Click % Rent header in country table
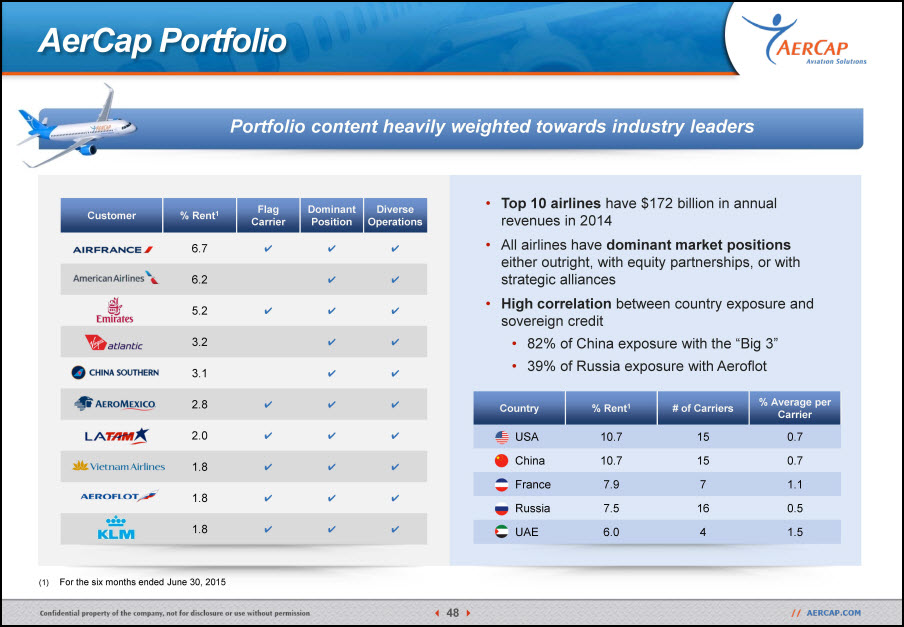Screen dimensions: 904x627 coord(611,408)
